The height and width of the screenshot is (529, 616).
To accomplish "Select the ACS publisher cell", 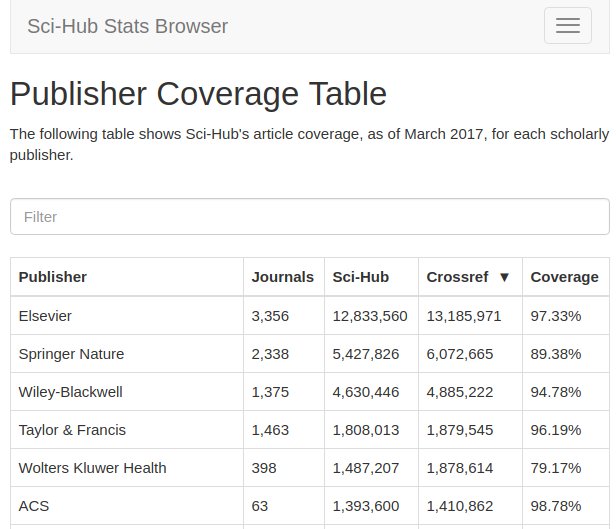I will [127, 506].
